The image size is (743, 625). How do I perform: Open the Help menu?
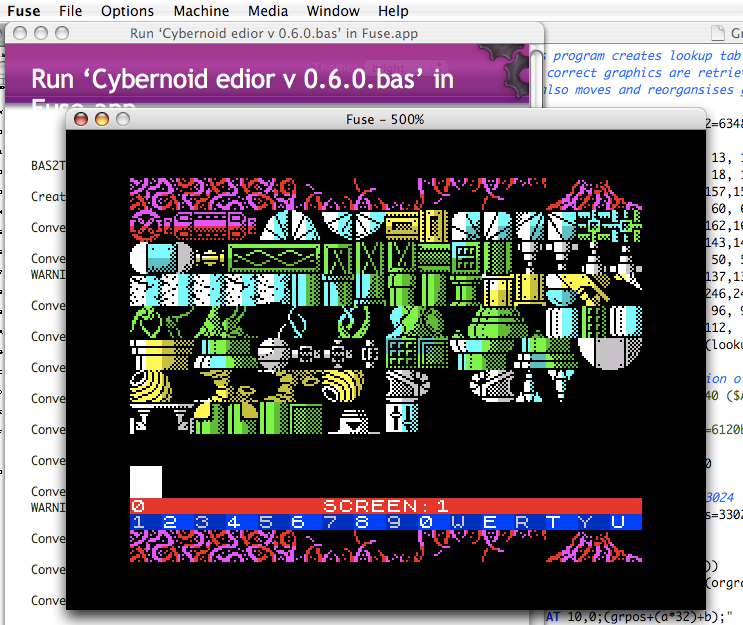point(393,11)
